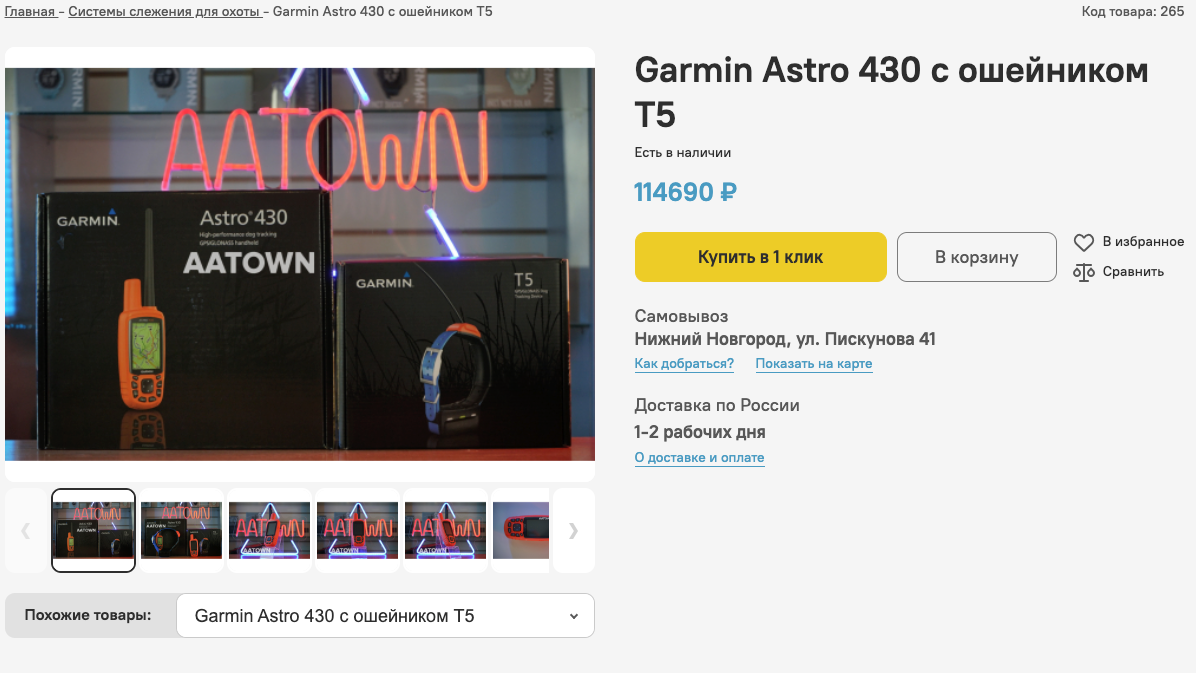Image resolution: width=1196 pixels, height=673 pixels.
Task: Open Системы слежения для охоты breadcrumb
Action: 164,11
